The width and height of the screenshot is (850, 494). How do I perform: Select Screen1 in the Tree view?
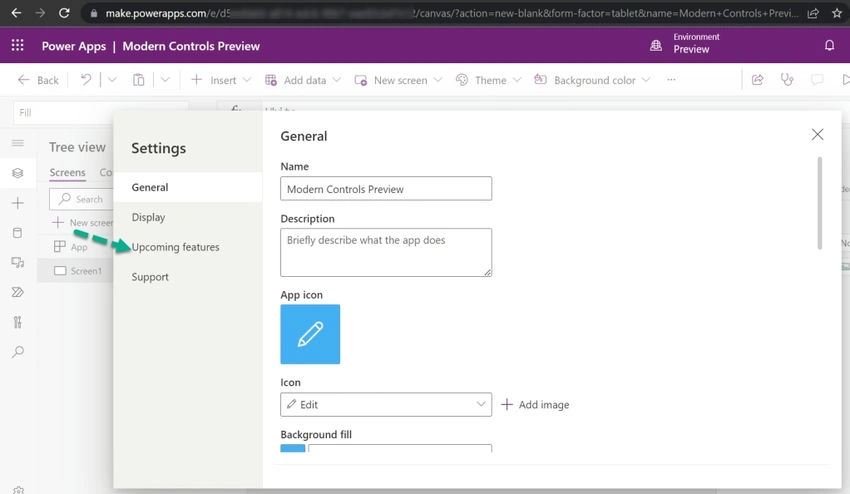click(76, 271)
